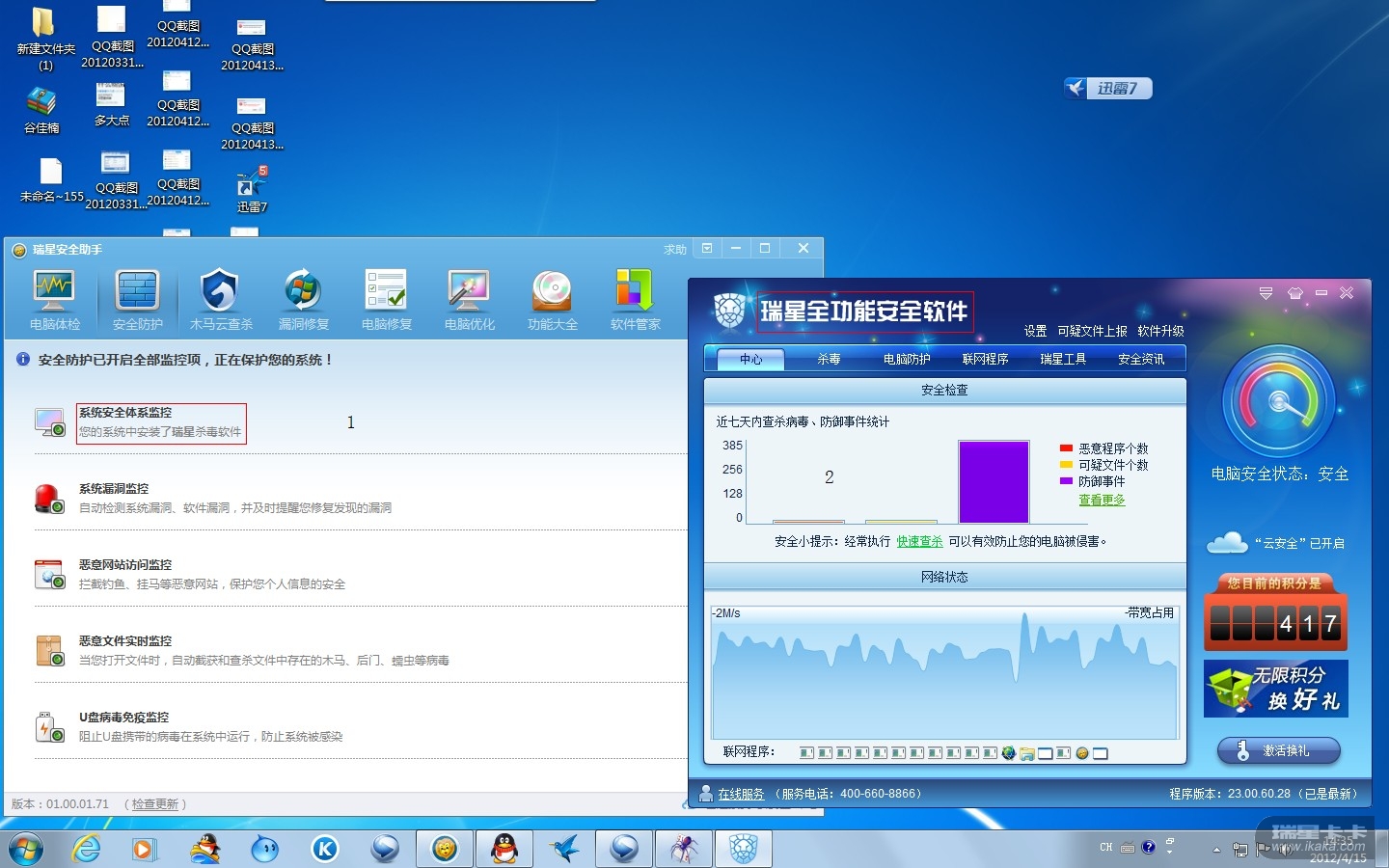This screenshot has width=1389, height=868.
Task: Click 软件升级 to update the software
Action: coord(1160,331)
